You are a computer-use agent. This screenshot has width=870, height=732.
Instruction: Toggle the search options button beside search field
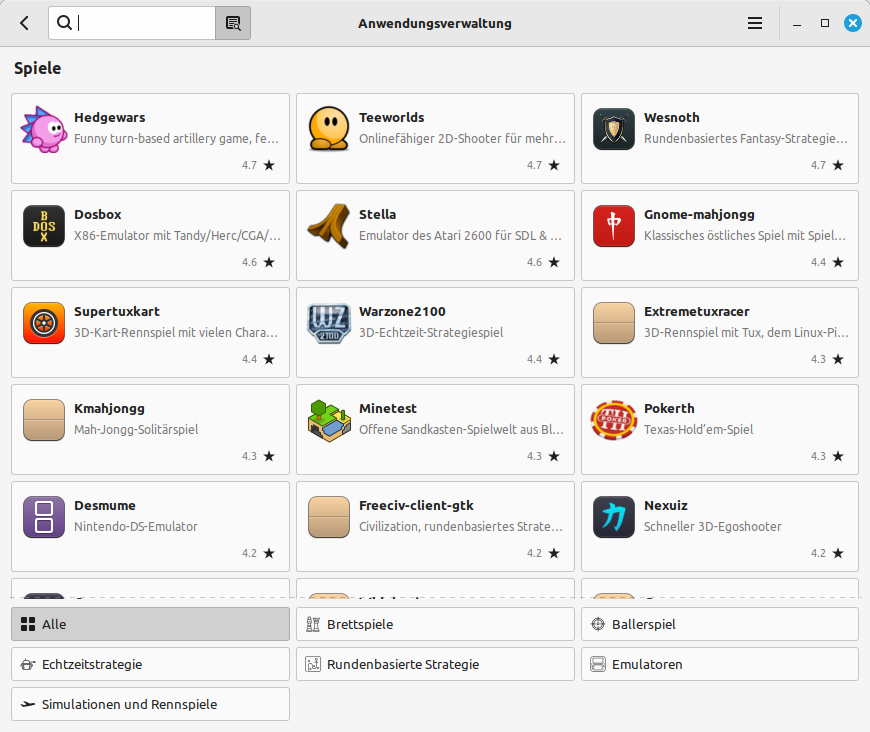(x=233, y=23)
